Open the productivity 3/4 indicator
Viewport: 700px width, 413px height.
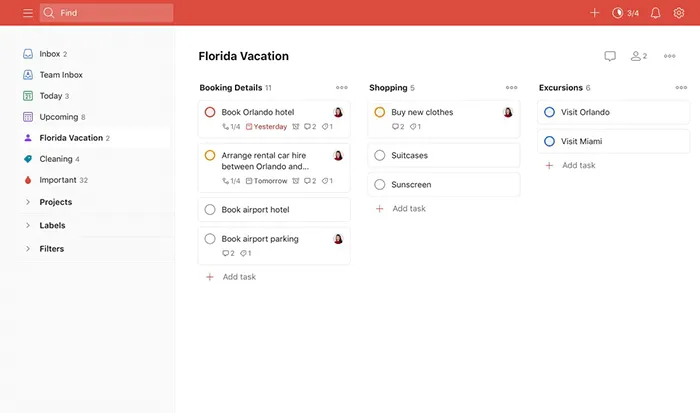[x=625, y=13]
